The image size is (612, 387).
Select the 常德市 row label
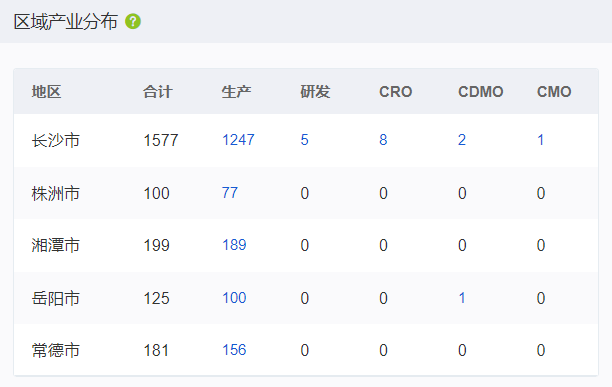55,350
